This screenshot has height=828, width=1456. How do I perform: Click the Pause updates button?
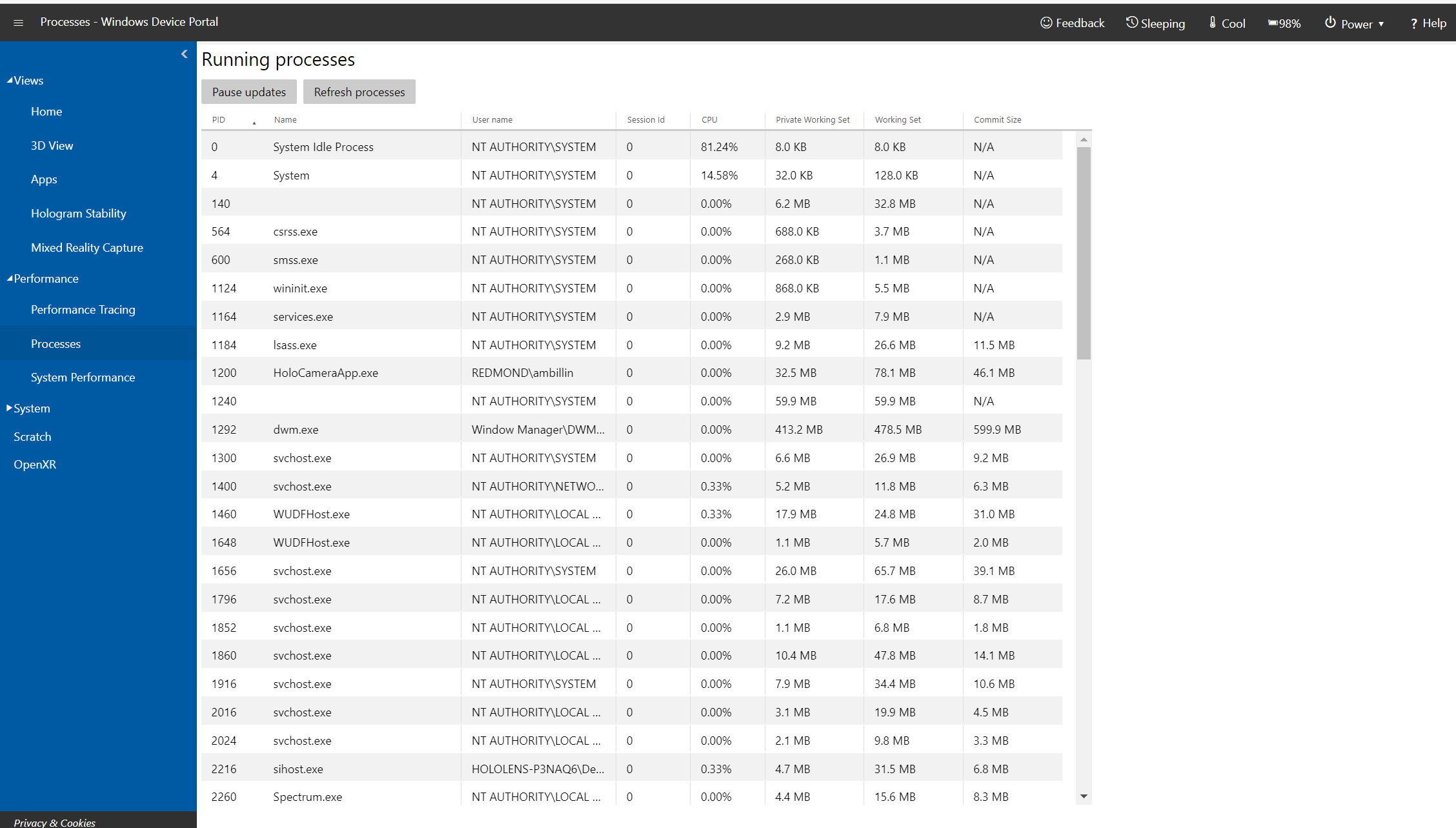pos(248,91)
